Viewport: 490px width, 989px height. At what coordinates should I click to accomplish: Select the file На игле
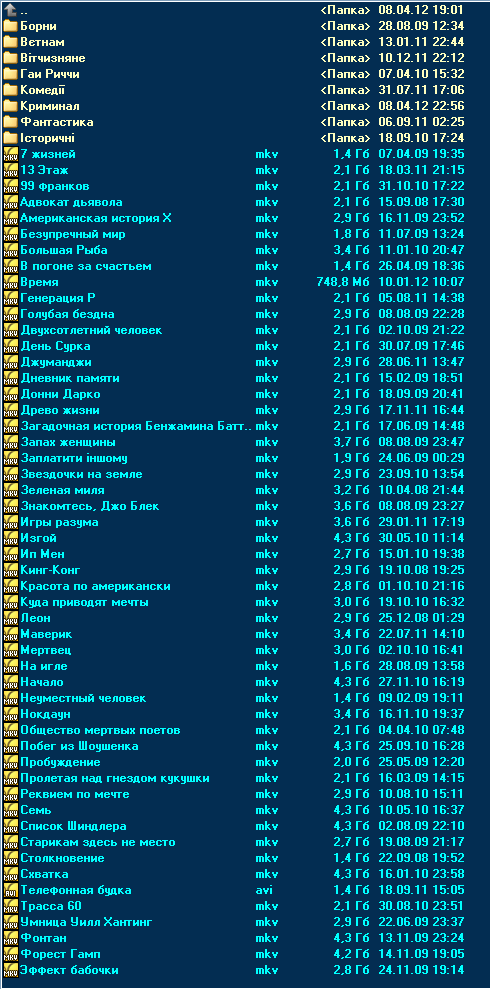tap(44, 666)
